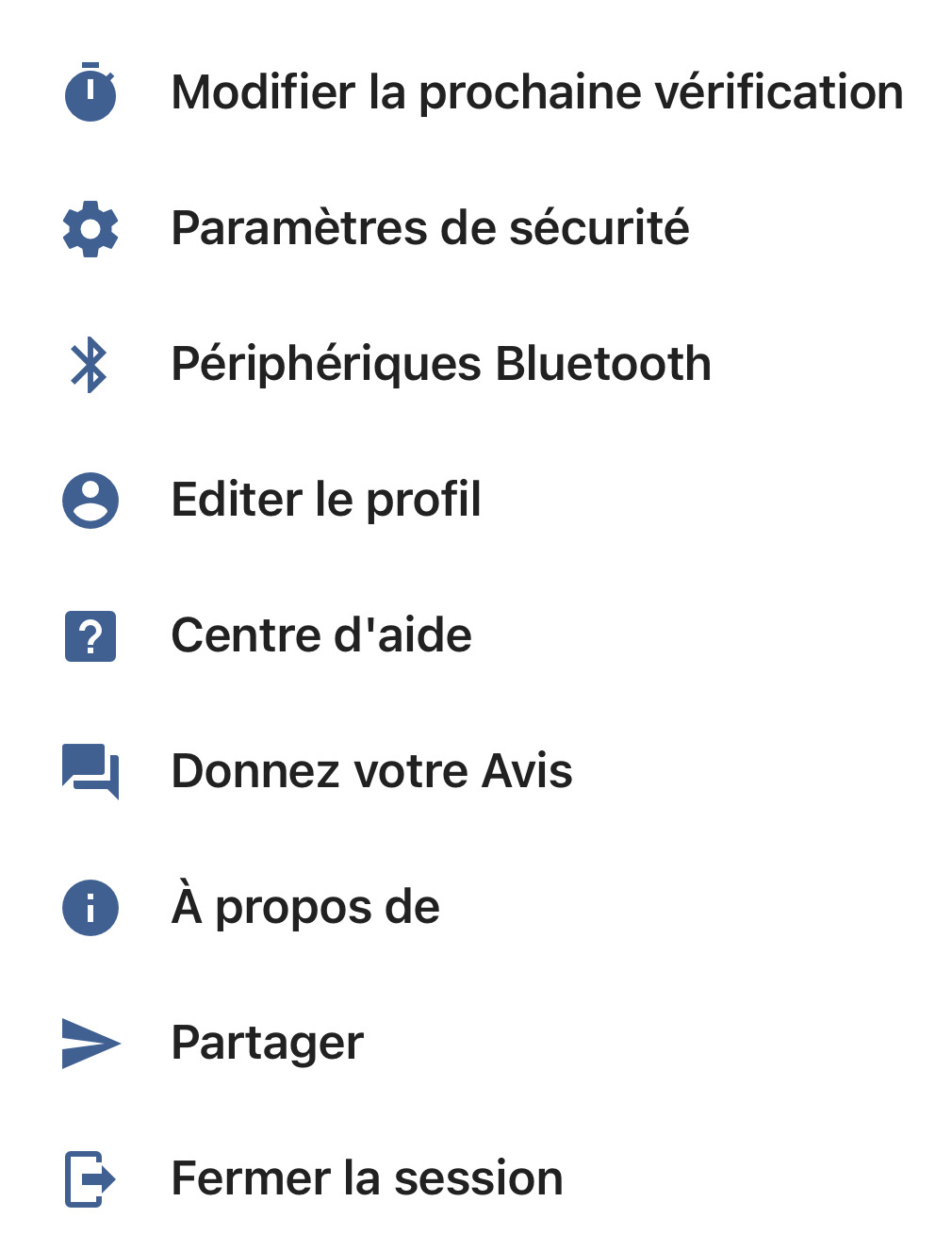Click the round info icon
This screenshot has width=952, height=1251.
click(90, 908)
